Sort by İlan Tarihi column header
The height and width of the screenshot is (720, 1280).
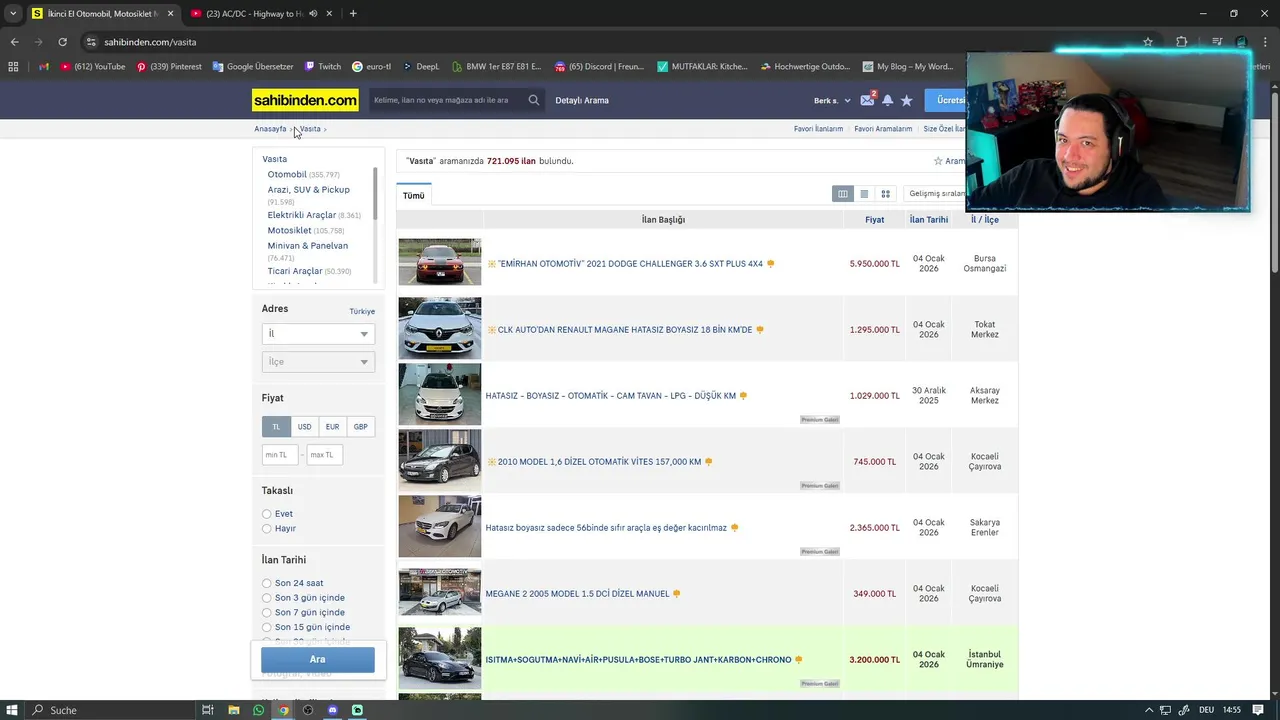(929, 220)
